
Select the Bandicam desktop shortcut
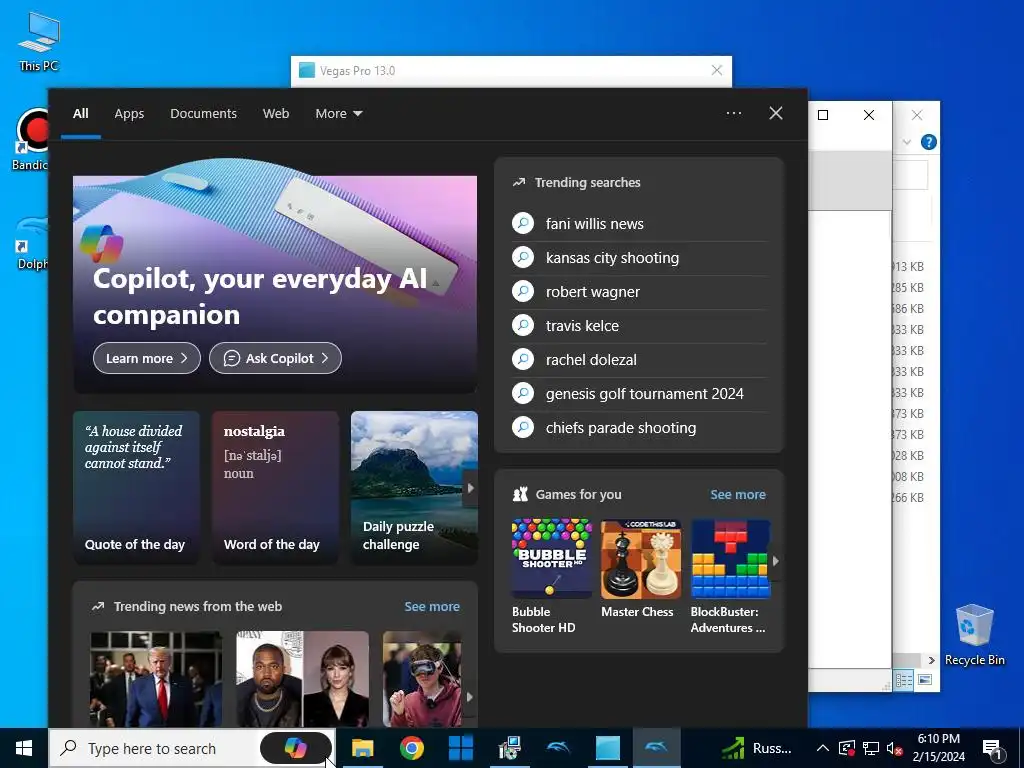tap(30, 138)
